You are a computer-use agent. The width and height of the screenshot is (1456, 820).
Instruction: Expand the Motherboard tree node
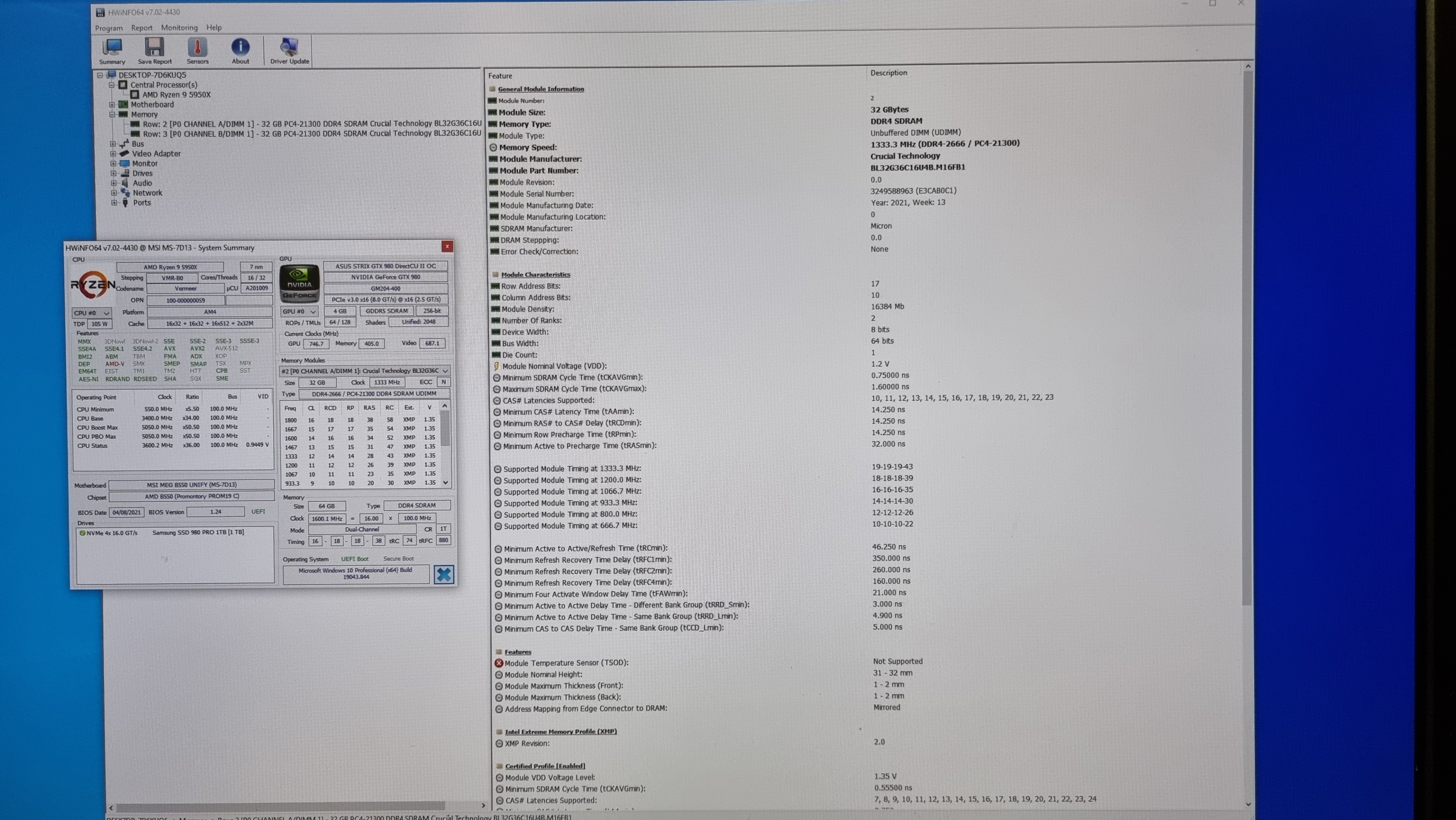[x=112, y=105]
